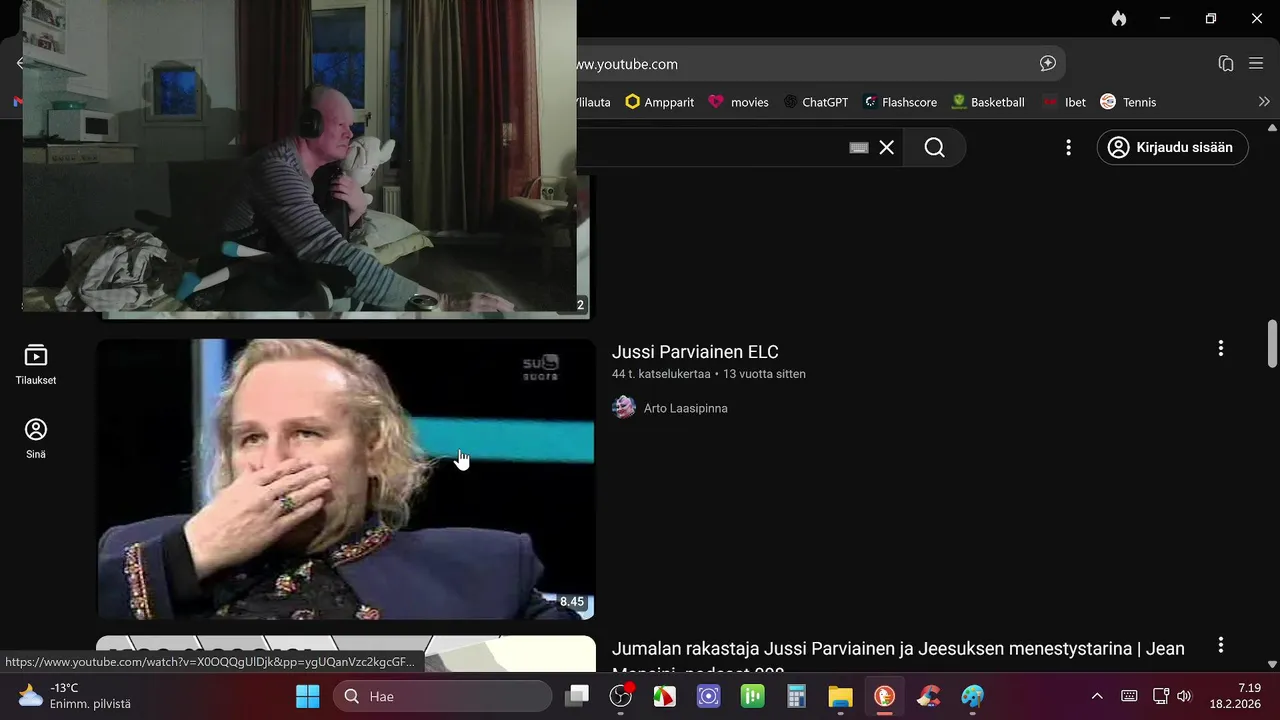Open the green bars app on the taskbar

[752, 696]
